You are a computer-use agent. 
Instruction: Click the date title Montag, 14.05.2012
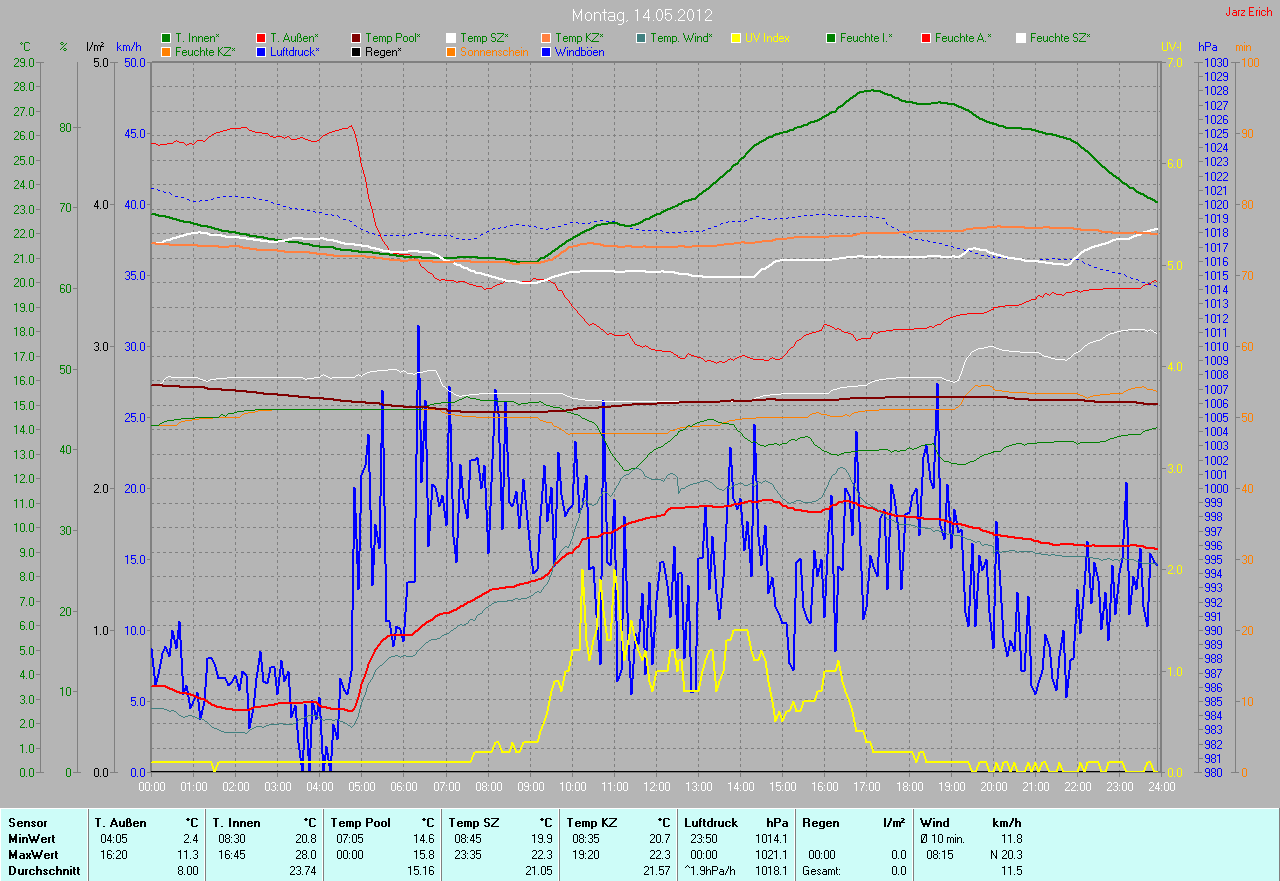640,16
